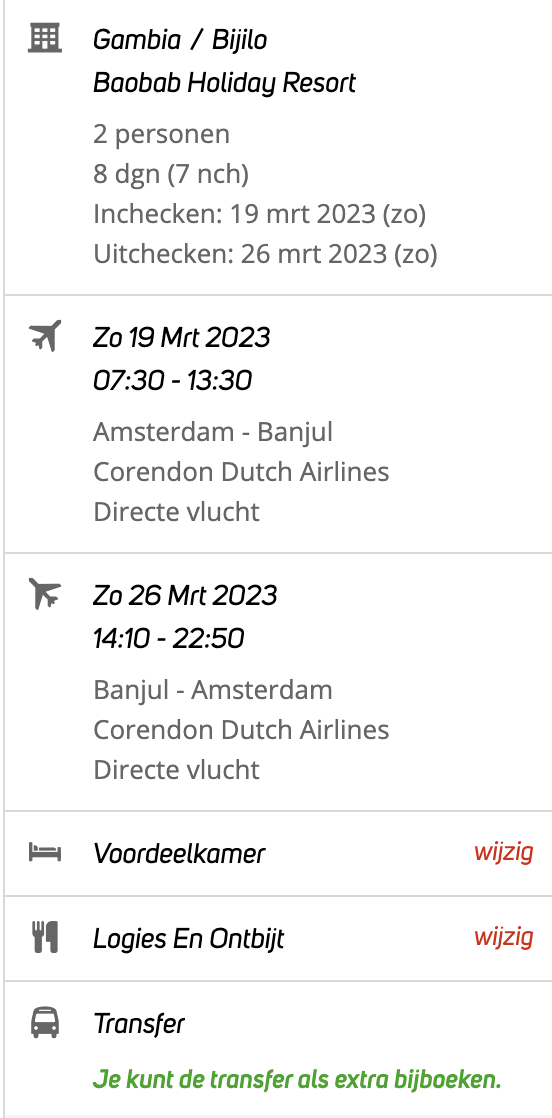Click the fork and knife meal icon
Viewport: 552px width, 1118px height.
(x=45, y=937)
